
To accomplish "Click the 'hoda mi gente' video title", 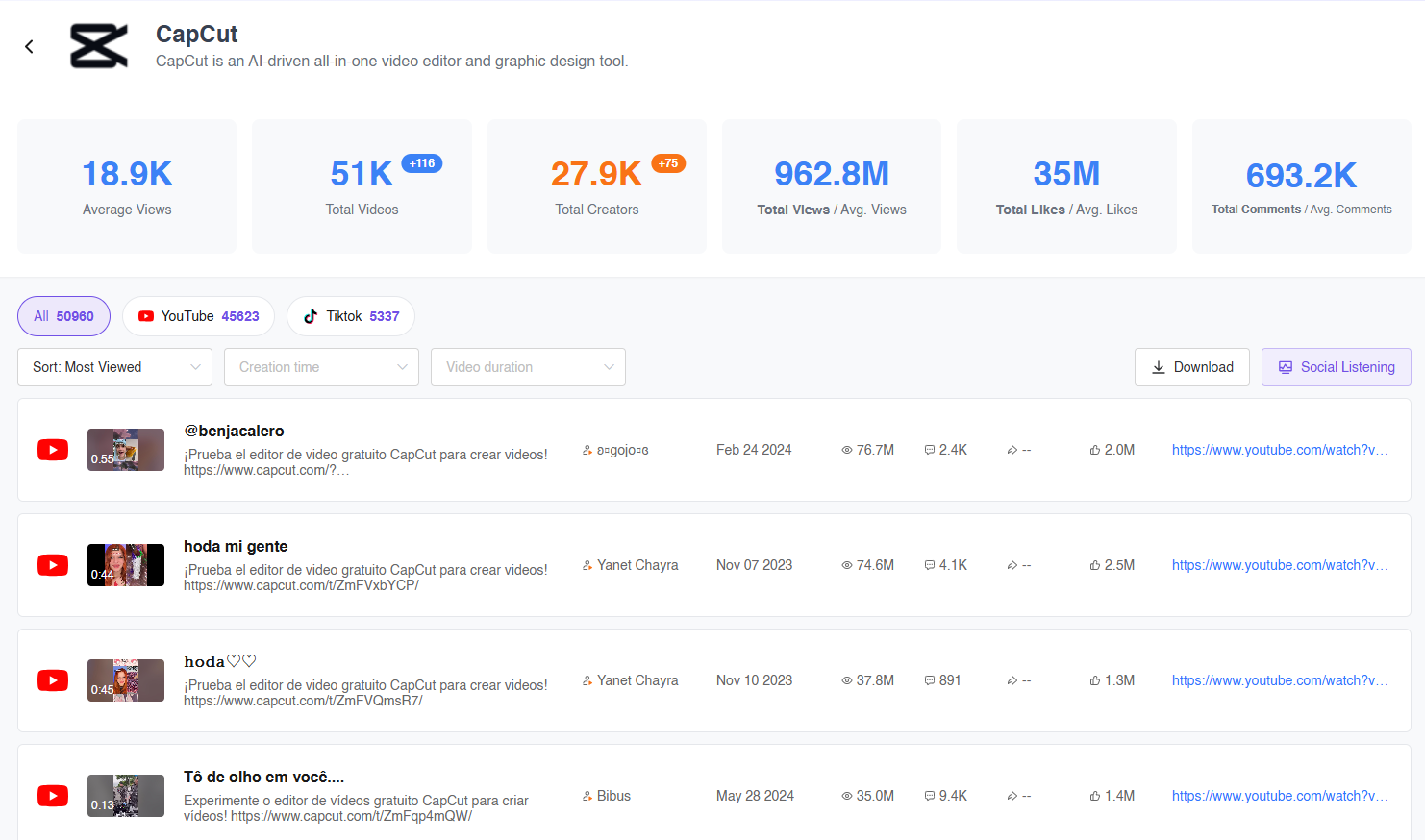I will (x=236, y=546).
